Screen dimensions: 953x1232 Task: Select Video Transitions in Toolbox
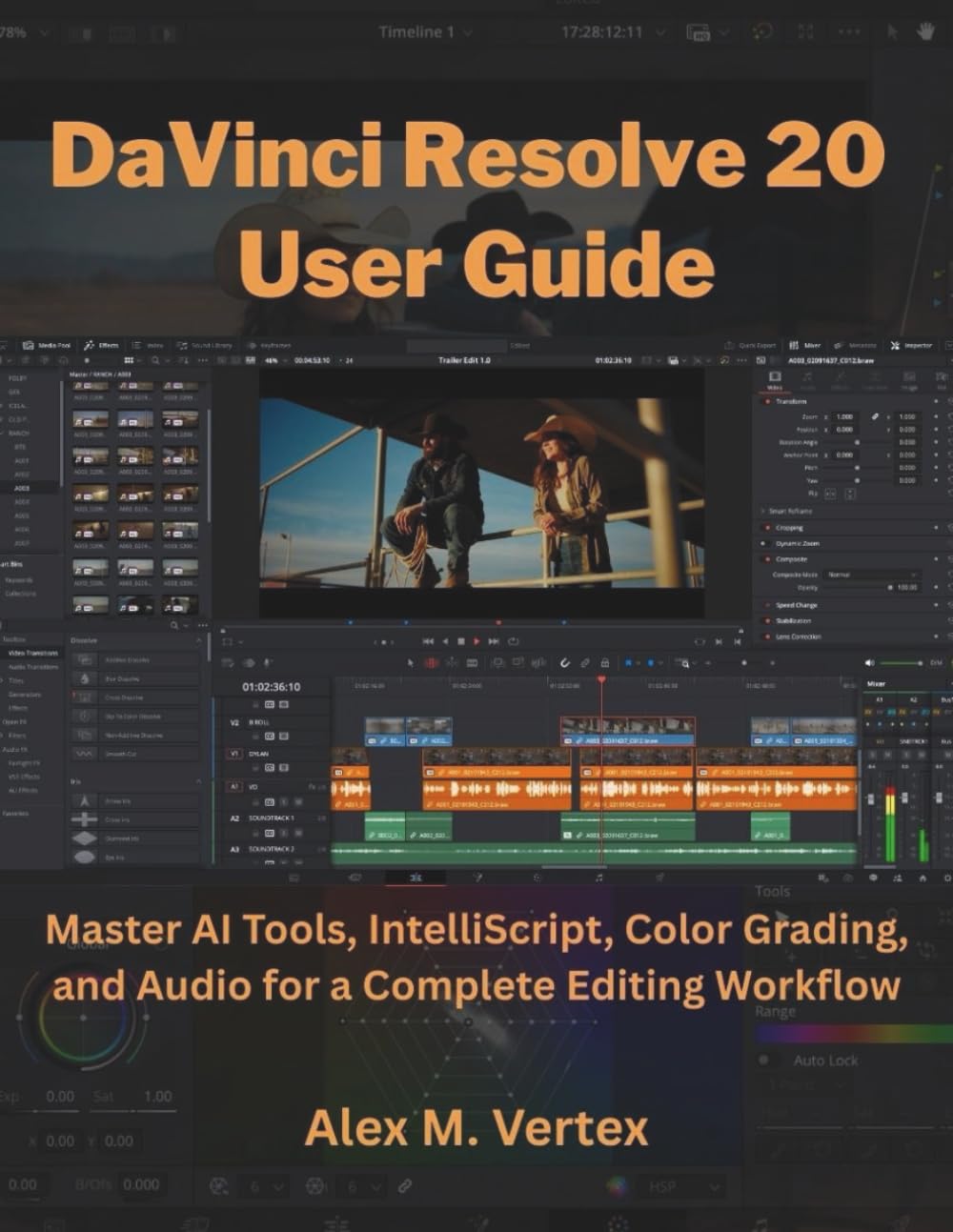[x=33, y=653]
